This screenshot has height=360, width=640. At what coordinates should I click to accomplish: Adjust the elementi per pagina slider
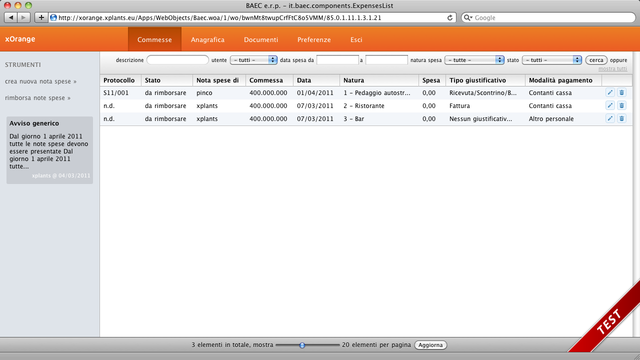[302, 345]
